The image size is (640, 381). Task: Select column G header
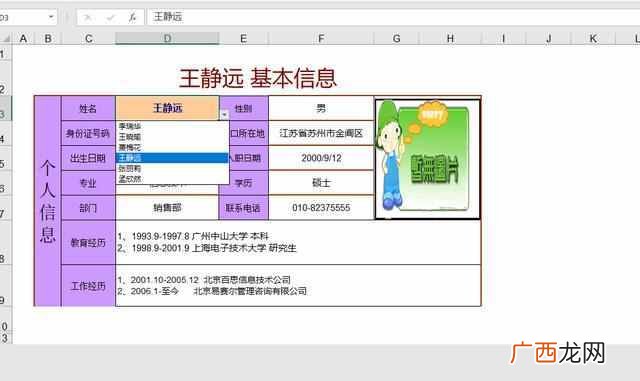396,39
